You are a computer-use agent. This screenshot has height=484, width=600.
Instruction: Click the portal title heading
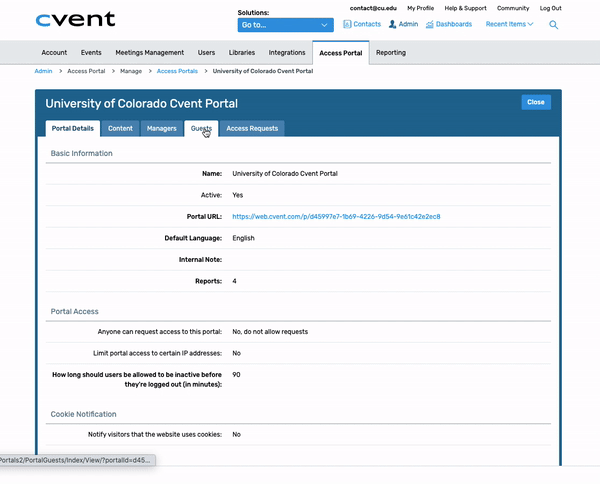pyautogui.click(x=142, y=104)
